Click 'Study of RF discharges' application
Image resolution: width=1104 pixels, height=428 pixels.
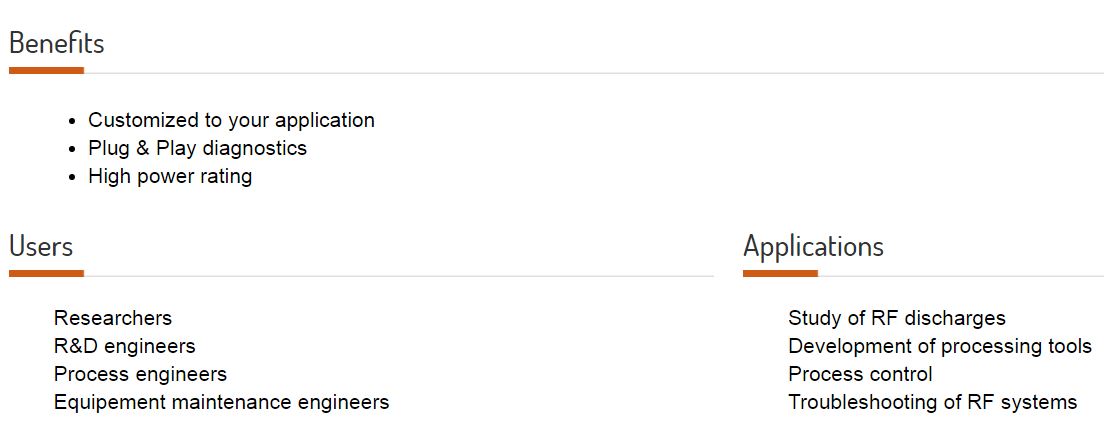tap(897, 318)
